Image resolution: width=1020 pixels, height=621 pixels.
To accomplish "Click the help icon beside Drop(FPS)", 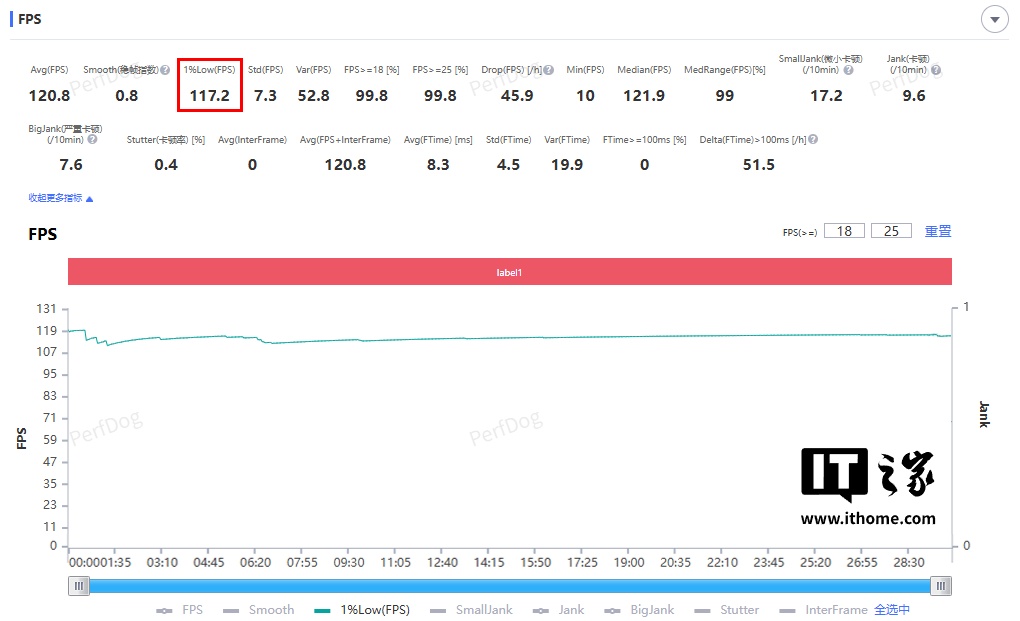I will (549, 70).
